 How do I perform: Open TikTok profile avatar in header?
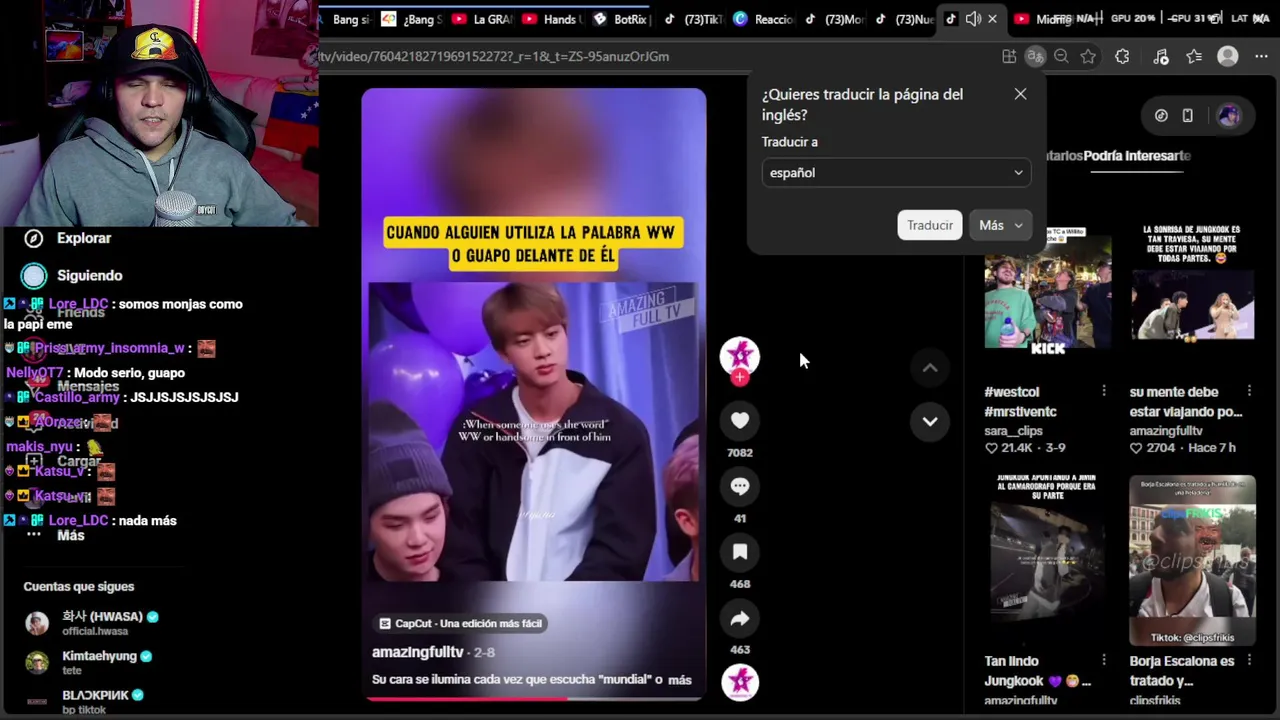click(x=1228, y=116)
